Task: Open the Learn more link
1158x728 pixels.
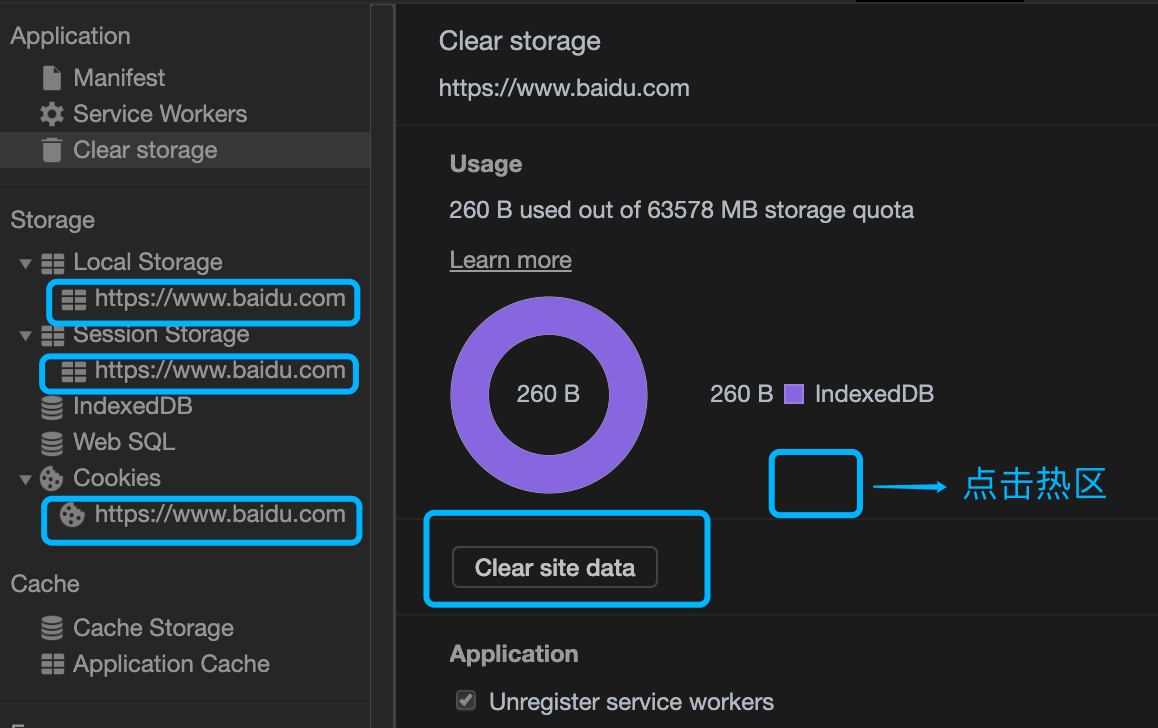Action: [510, 260]
